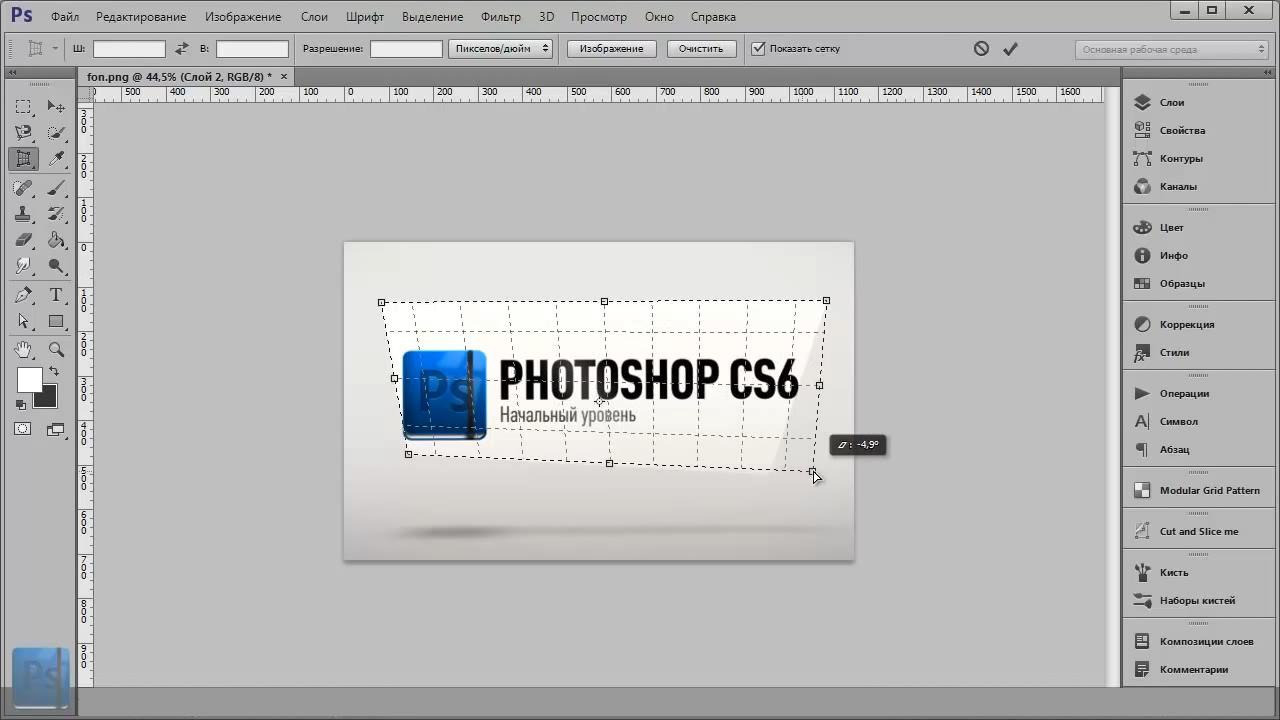1280x720 pixels.
Task: Click the white foreground color swatch
Action: click(x=28, y=379)
